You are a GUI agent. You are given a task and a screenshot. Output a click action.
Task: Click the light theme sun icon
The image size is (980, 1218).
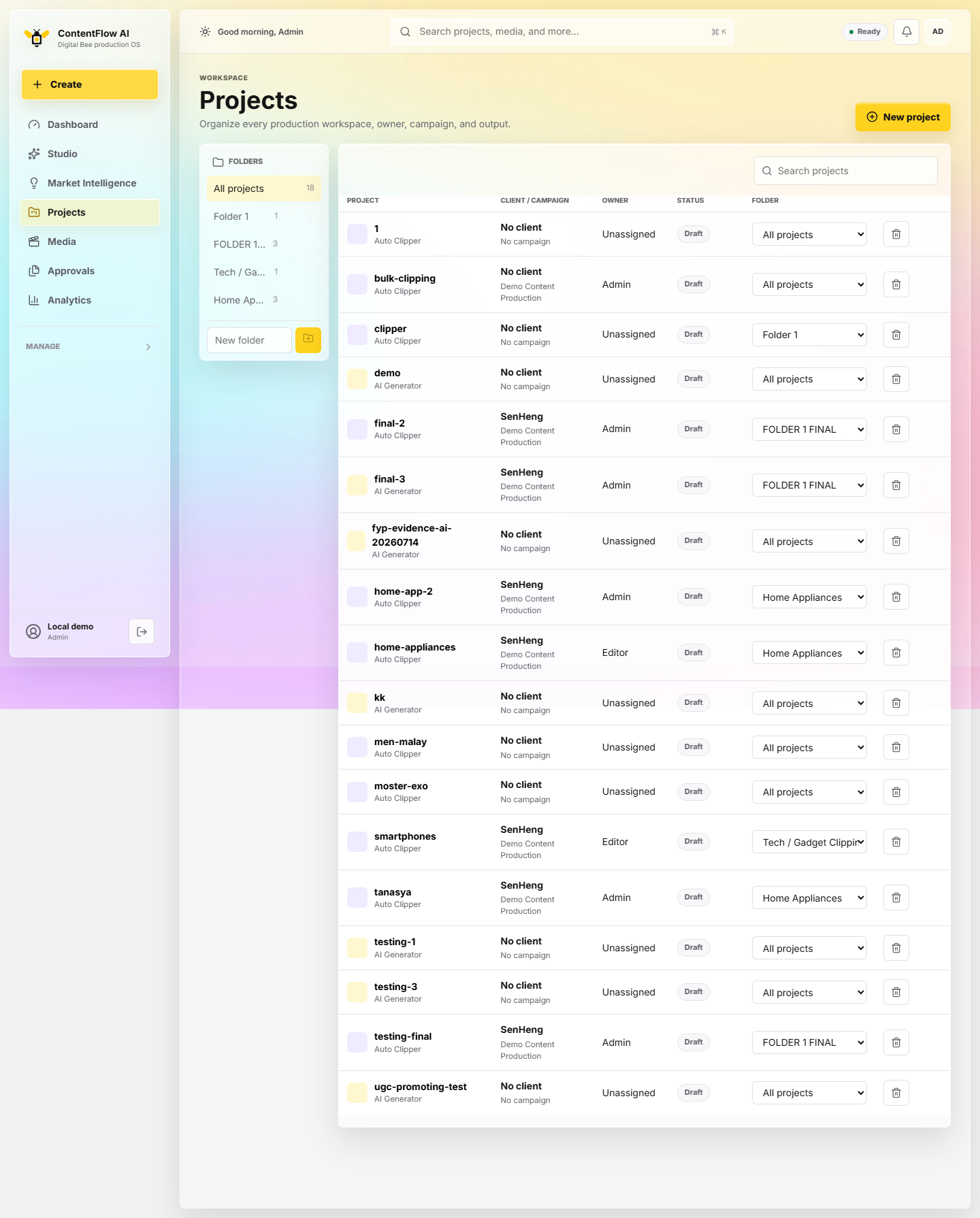(x=205, y=32)
